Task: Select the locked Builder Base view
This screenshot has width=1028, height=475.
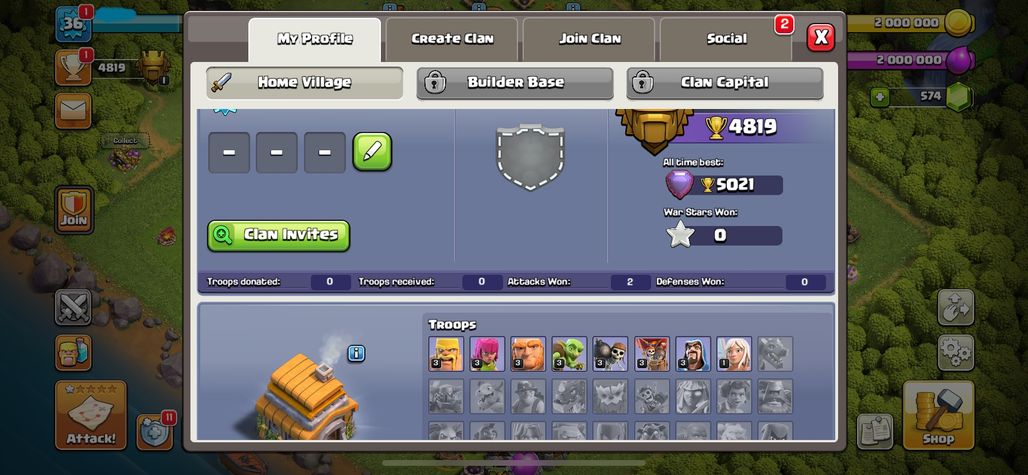Action: pos(515,83)
